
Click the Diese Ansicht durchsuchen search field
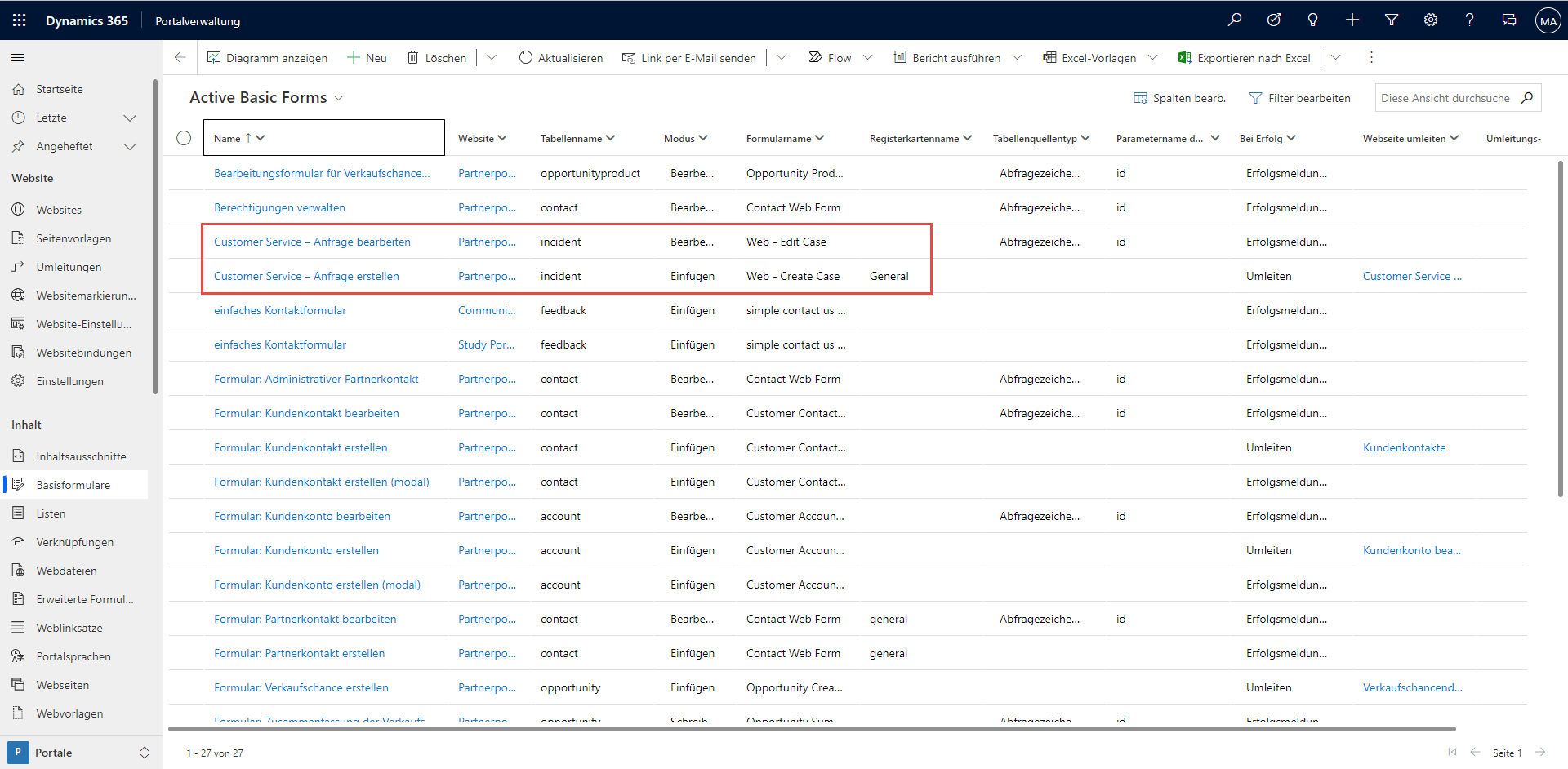[1445, 98]
